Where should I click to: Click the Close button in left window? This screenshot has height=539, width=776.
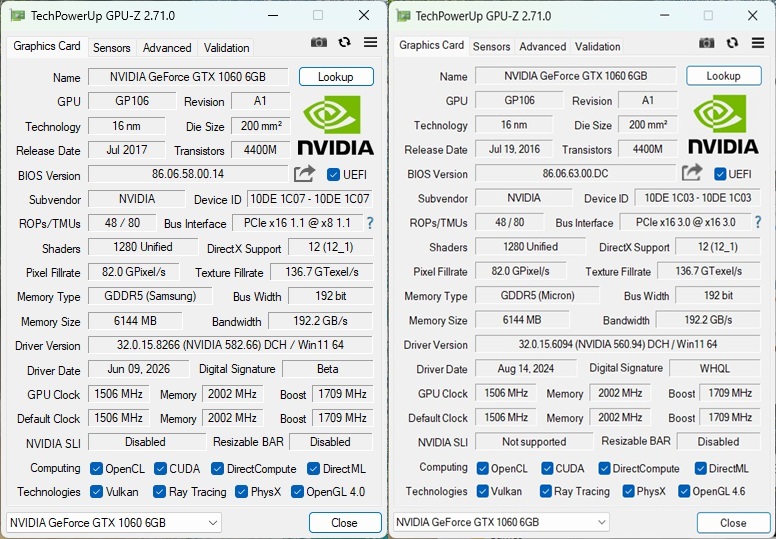pyautogui.click(x=345, y=523)
